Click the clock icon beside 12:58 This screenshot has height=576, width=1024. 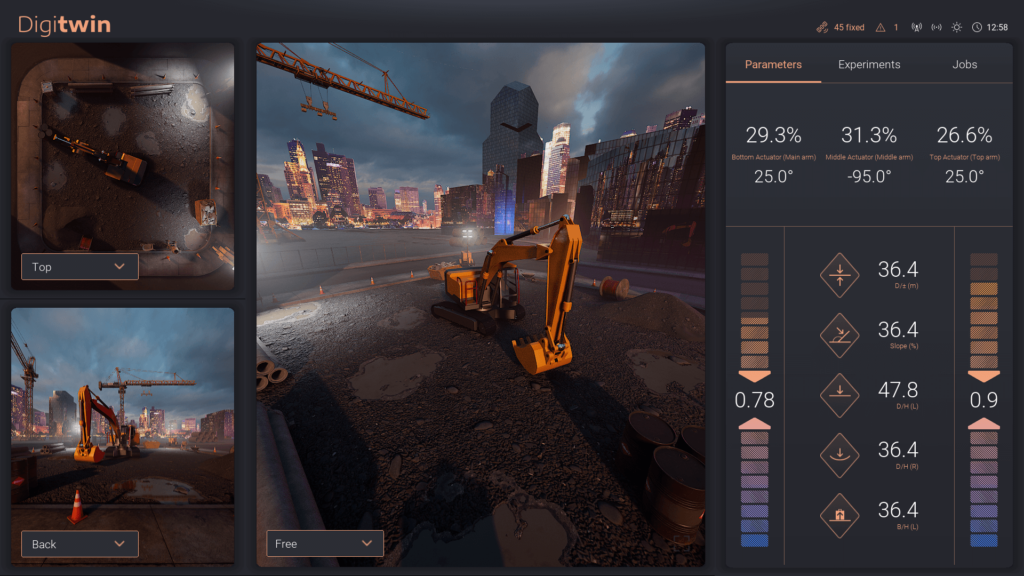coord(977,27)
